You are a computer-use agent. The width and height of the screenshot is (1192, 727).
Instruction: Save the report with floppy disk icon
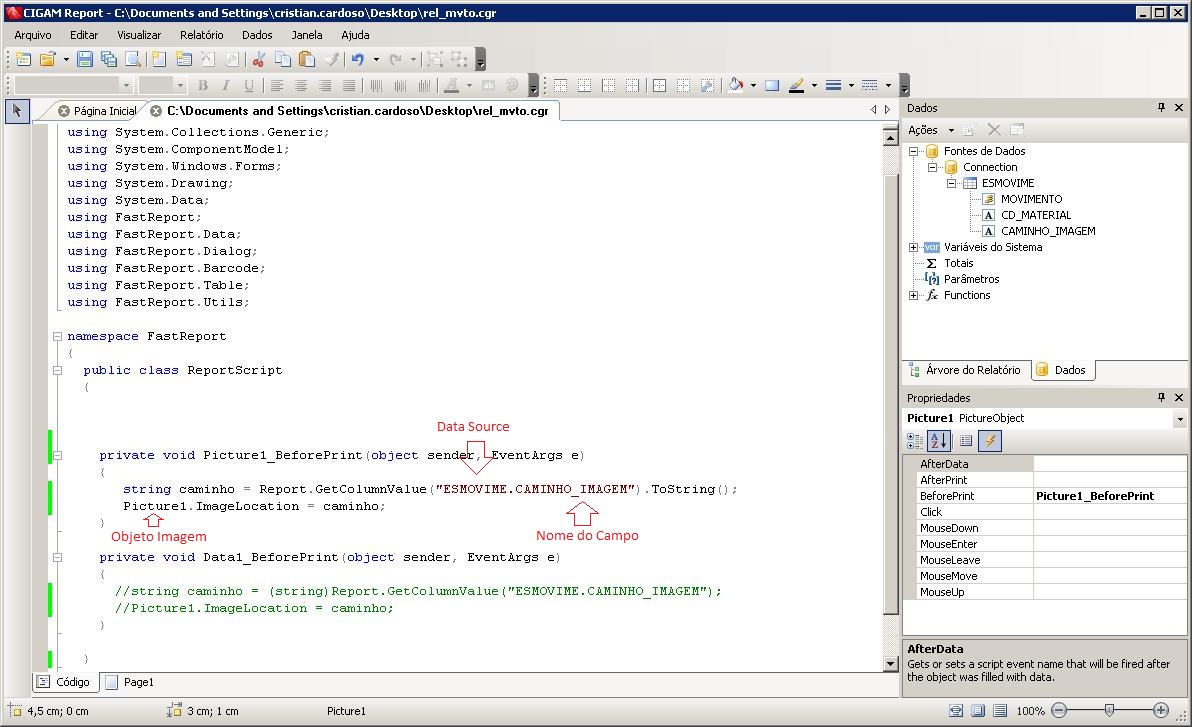(x=85, y=59)
